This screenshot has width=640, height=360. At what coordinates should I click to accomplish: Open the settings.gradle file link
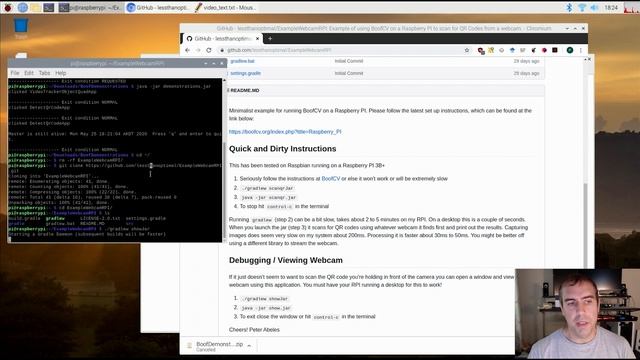[245, 73]
